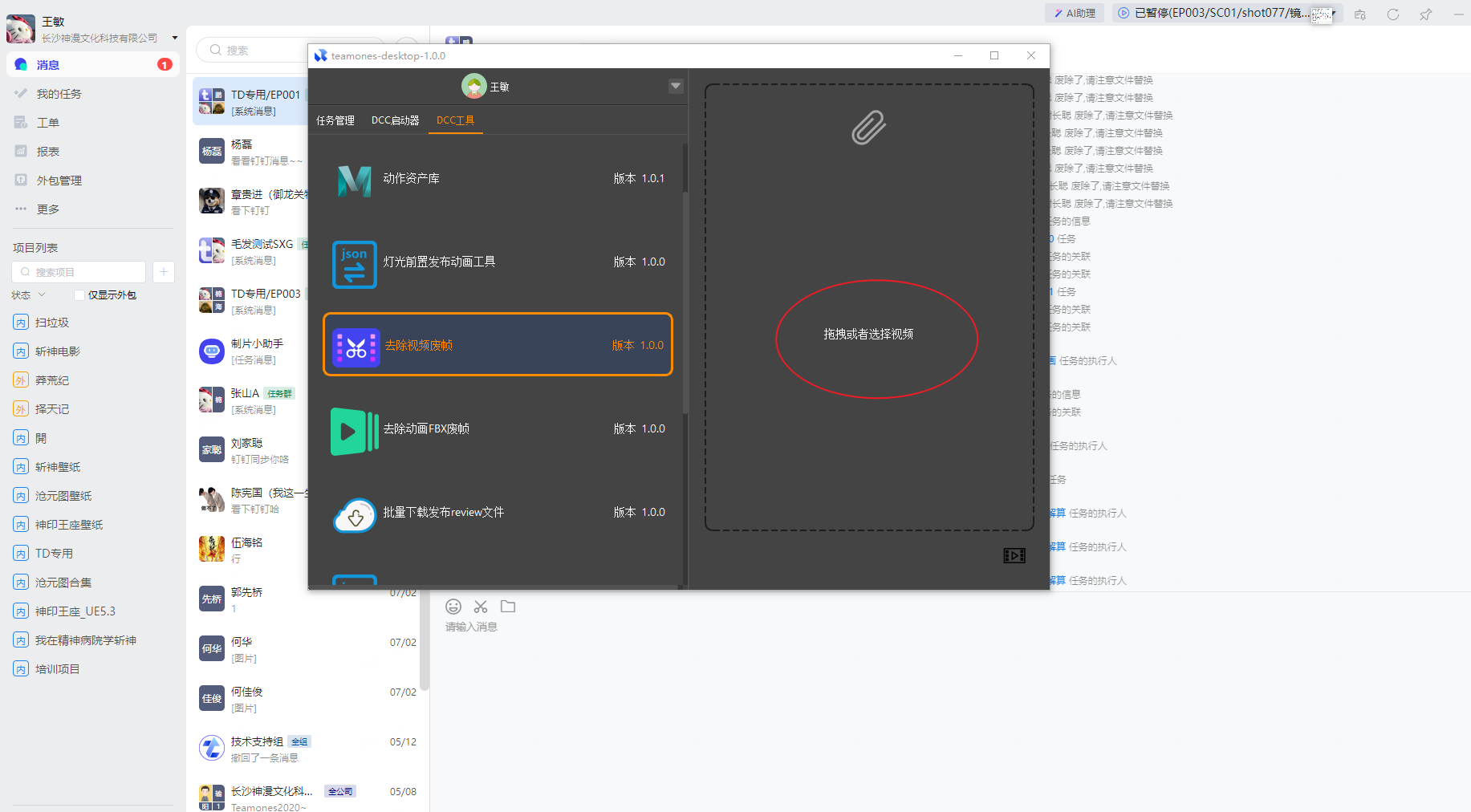Open the 动作资产库 Maya tool icon
Viewport: 1471px width, 812px height.
pos(354,179)
